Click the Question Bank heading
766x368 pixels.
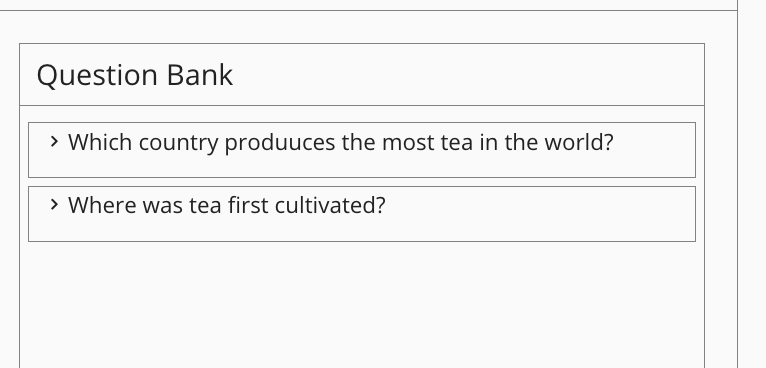point(135,75)
